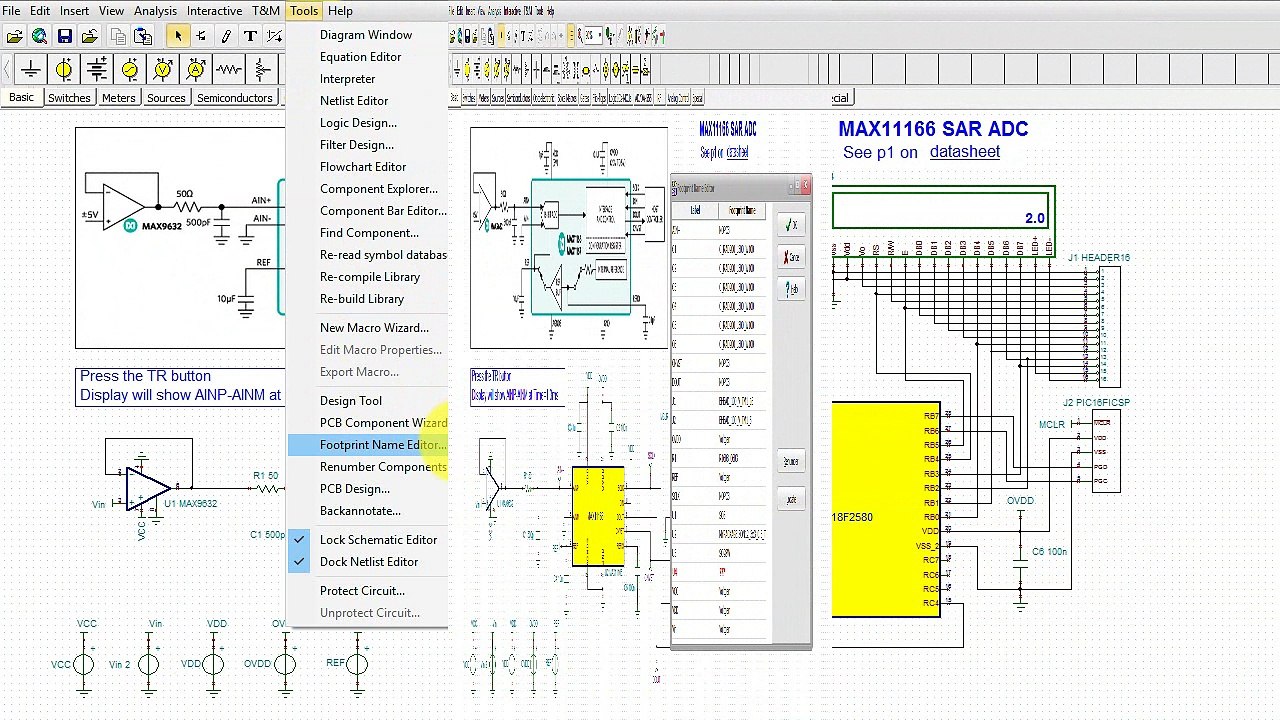Choose Find Component... entry
The width and height of the screenshot is (1280, 720).
click(366, 233)
